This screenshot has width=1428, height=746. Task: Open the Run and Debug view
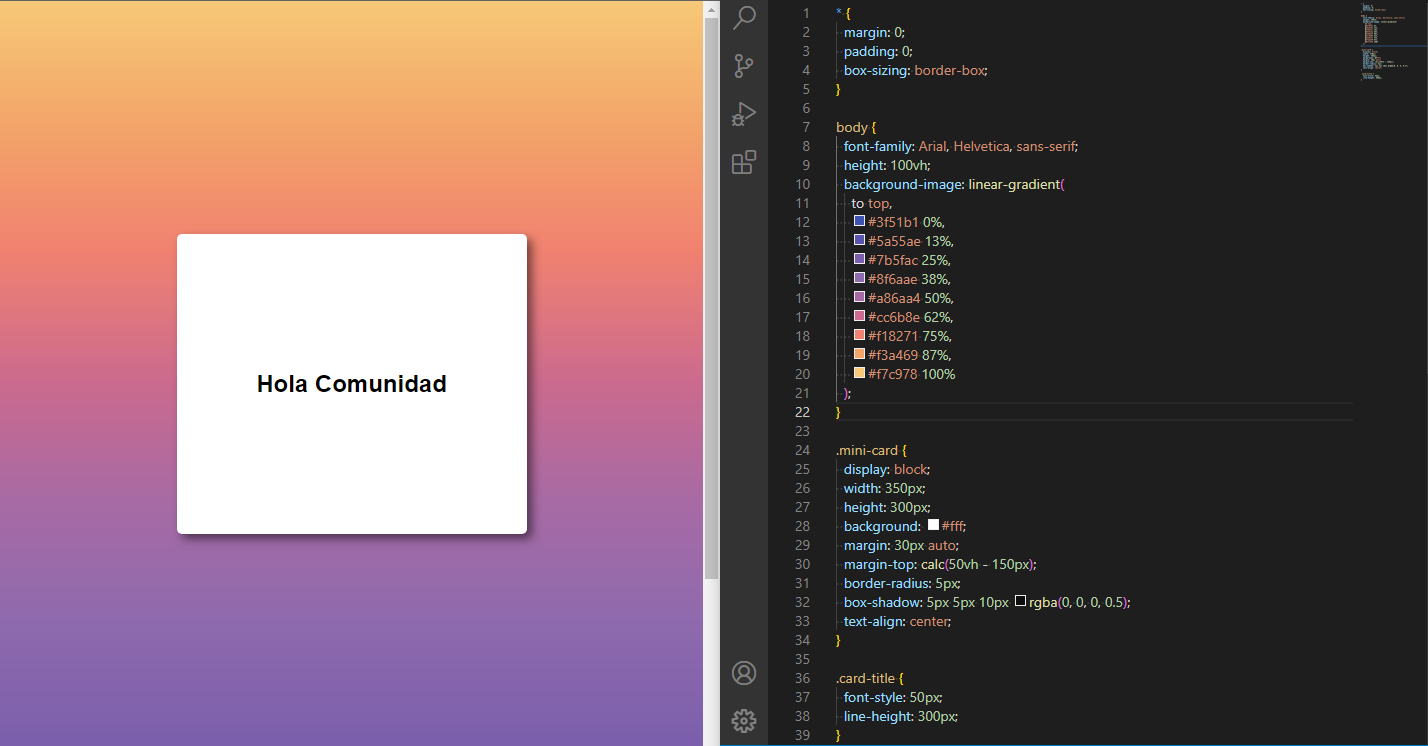pos(744,114)
